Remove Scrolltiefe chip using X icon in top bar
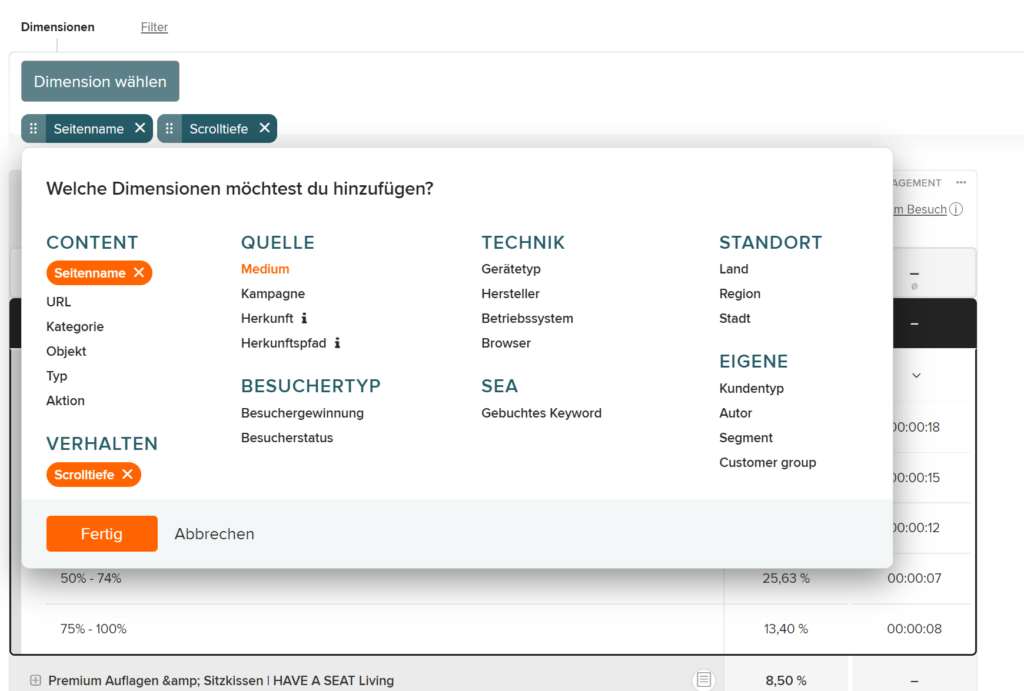 [264, 128]
